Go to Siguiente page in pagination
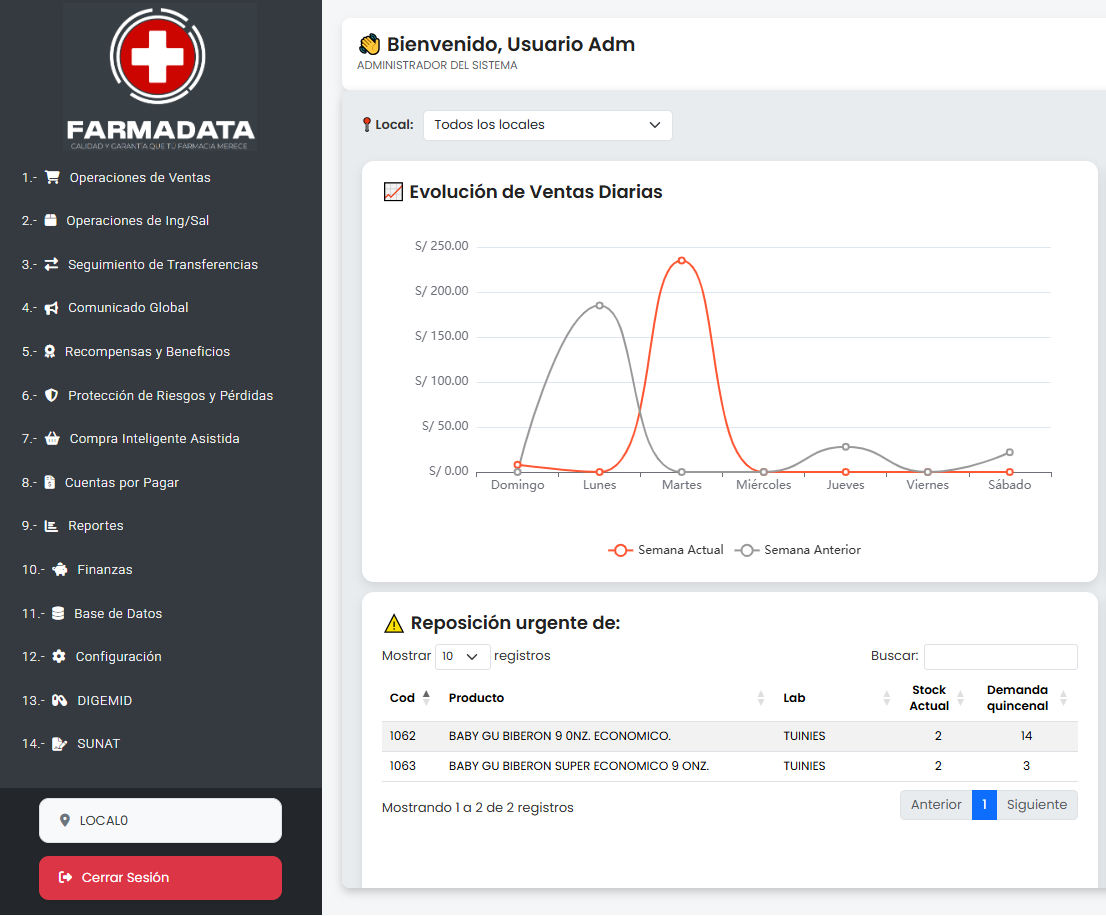1106x916 pixels. 1036,805
